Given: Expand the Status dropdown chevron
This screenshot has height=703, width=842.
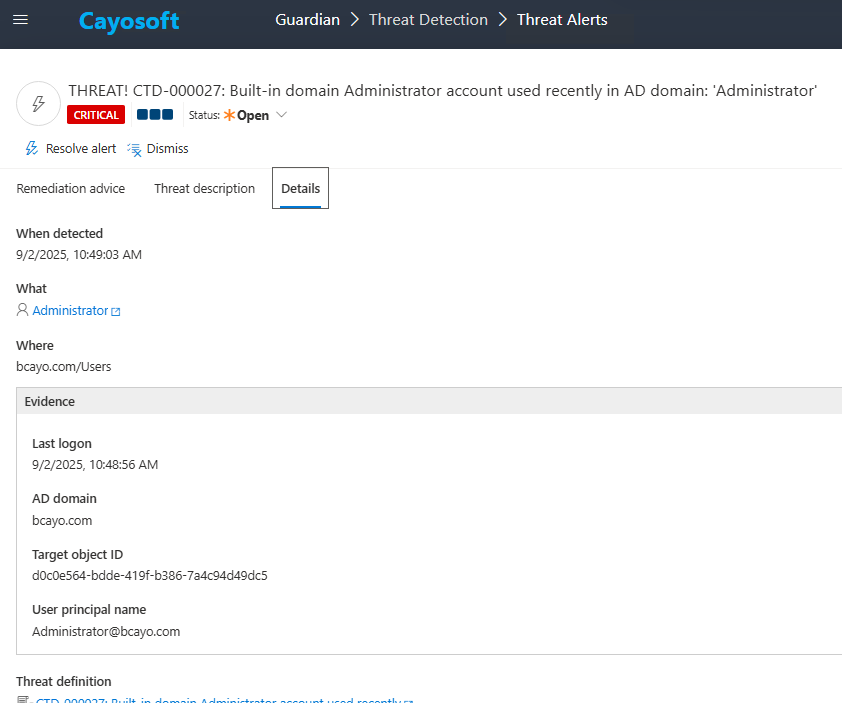Looking at the screenshot, I should (x=281, y=115).
